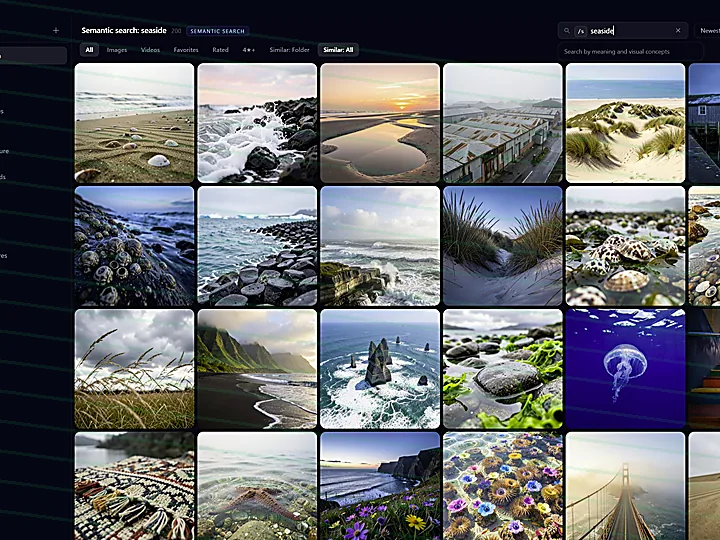Open colorful sea anemones thumbnail

click(503, 486)
